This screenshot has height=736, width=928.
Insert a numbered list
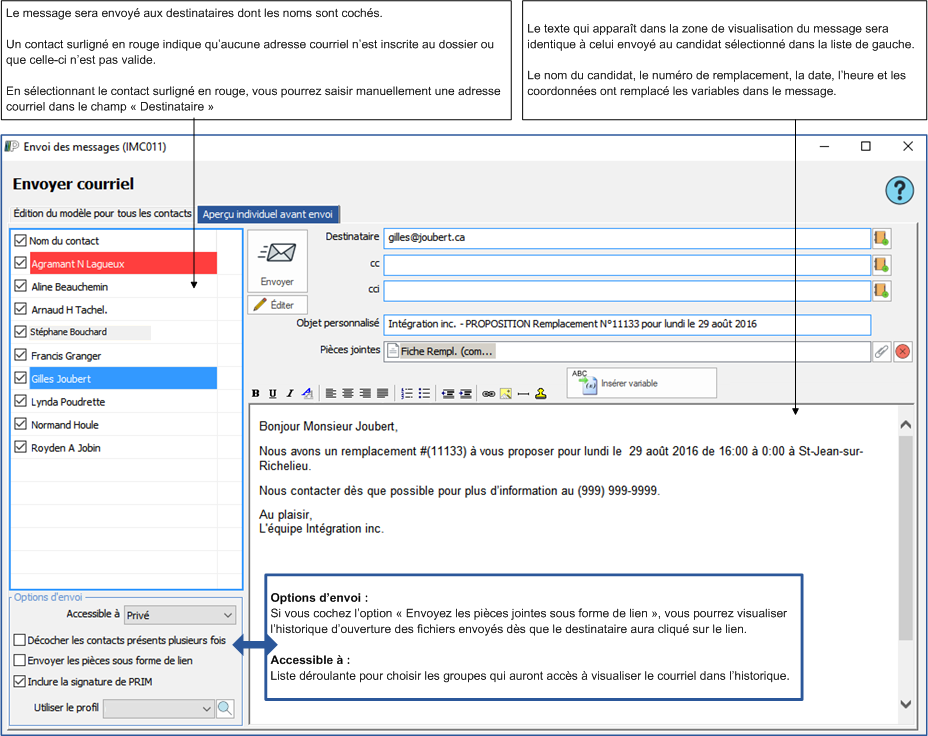click(407, 393)
